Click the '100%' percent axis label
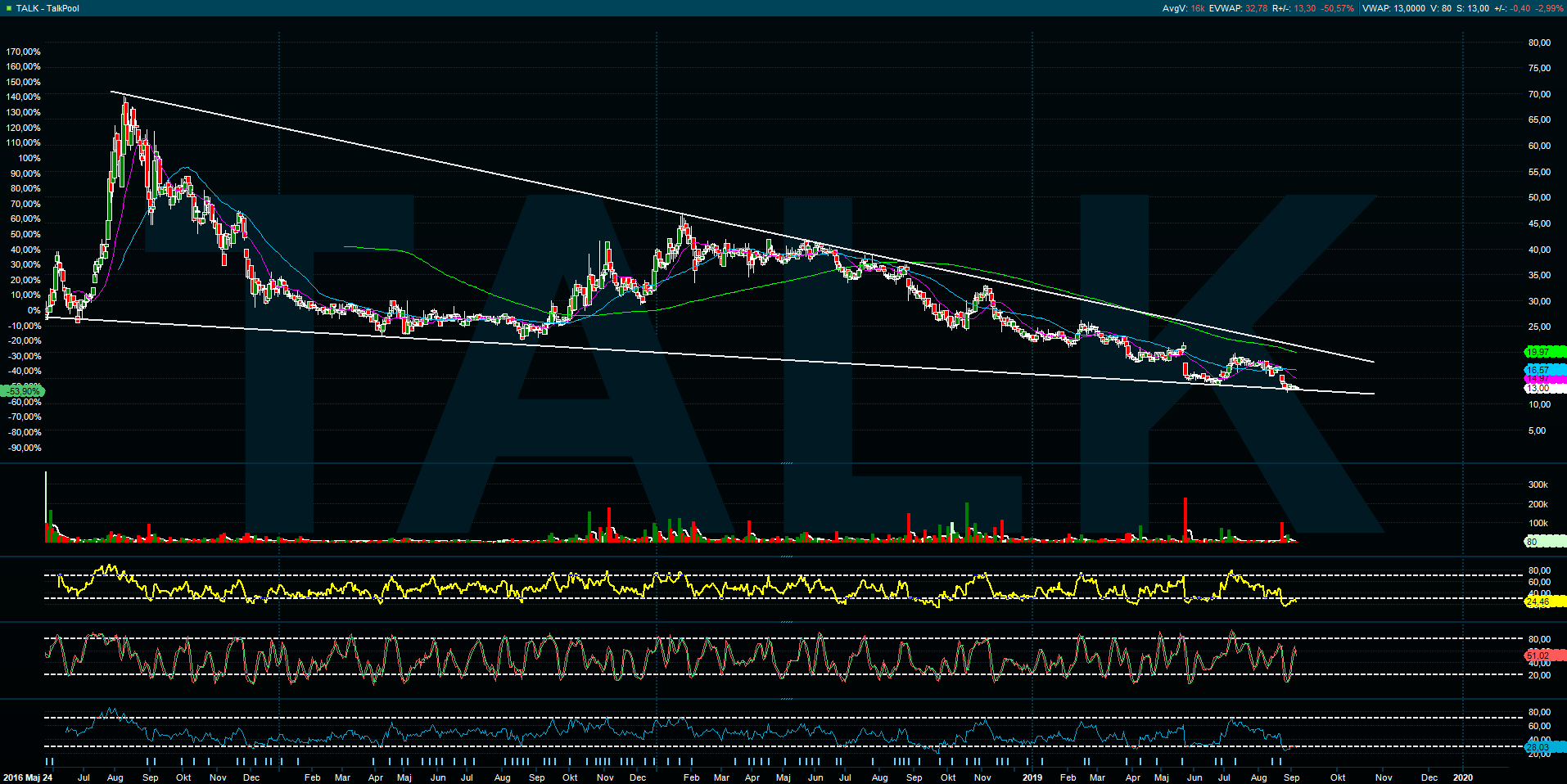1567x784 pixels. click(29, 158)
